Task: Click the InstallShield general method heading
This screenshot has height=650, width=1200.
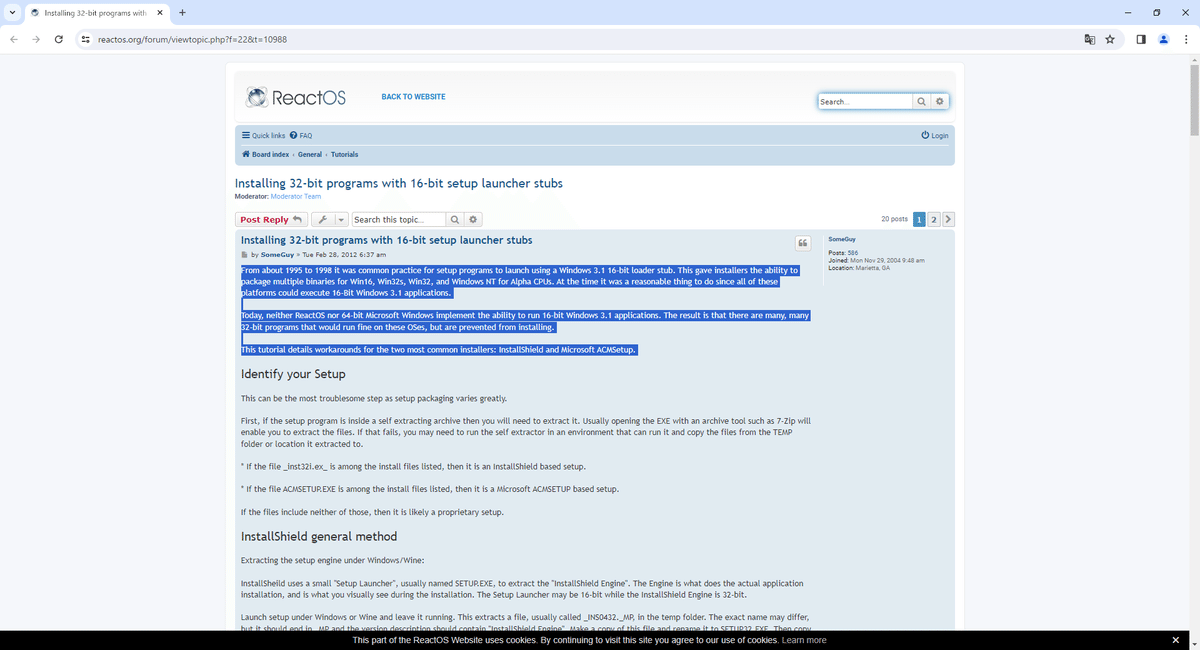Action: point(319,536)
